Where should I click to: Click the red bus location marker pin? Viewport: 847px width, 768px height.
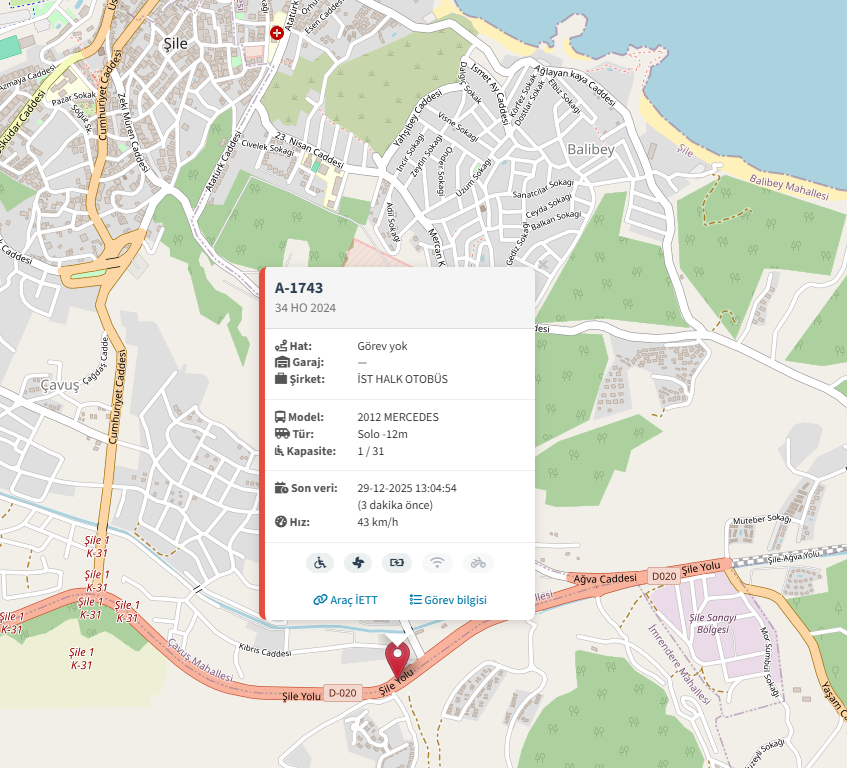(398, 660)
